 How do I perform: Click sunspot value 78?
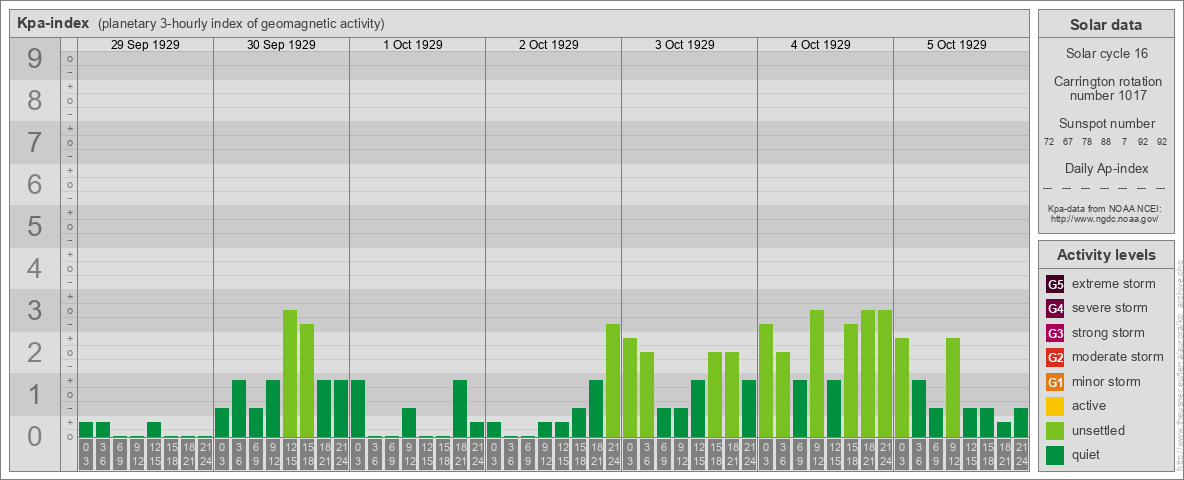pos(1087,141)
